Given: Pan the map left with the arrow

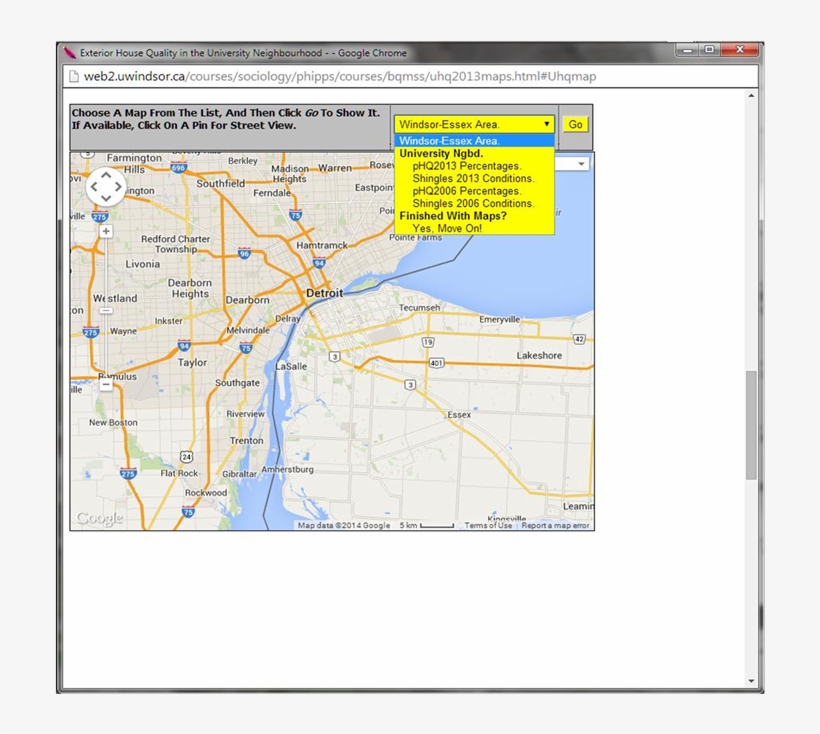Looking at the screenshot, I should (94, 187).
